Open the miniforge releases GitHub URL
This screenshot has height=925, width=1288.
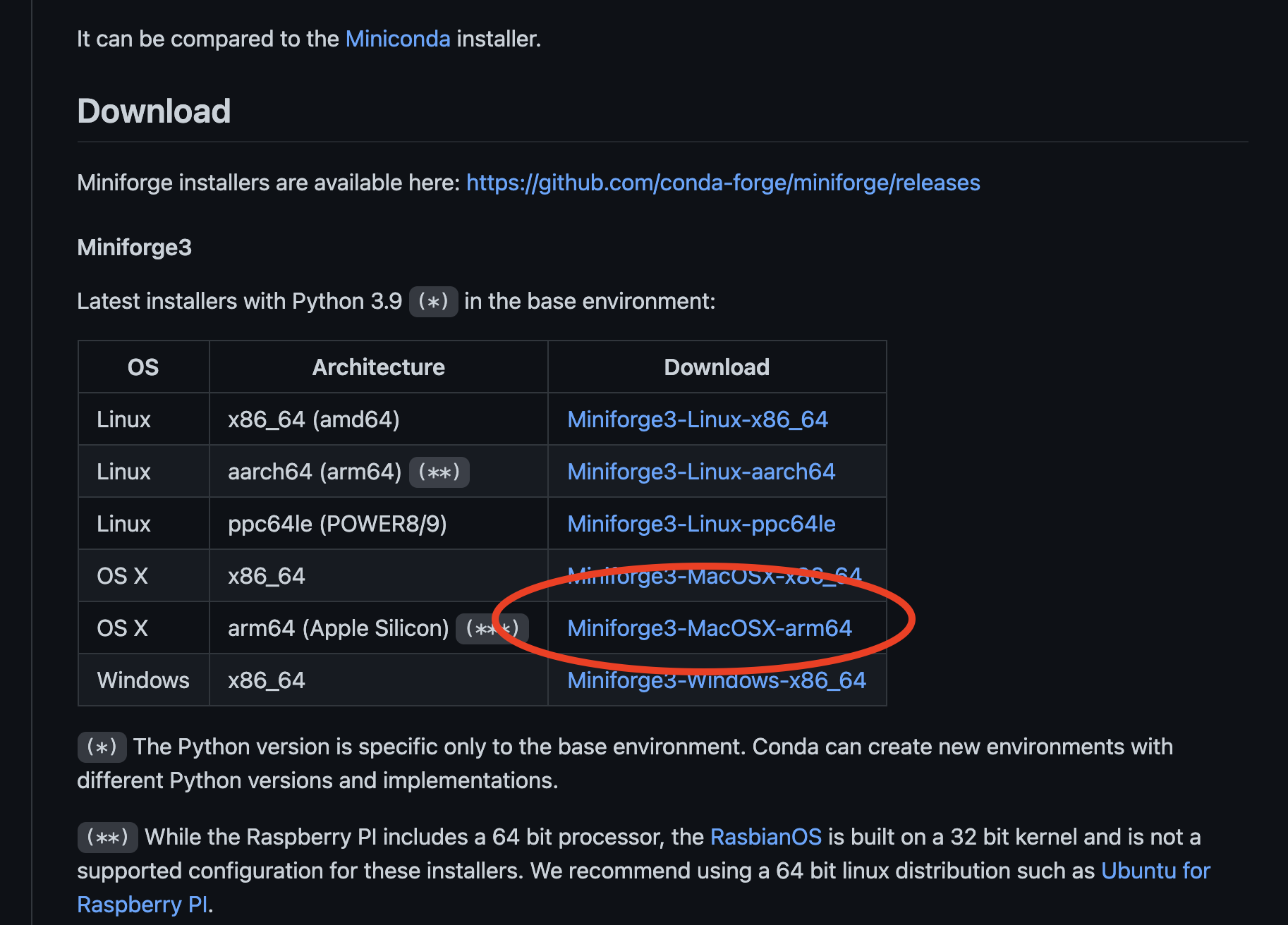(x=722, y=183)
